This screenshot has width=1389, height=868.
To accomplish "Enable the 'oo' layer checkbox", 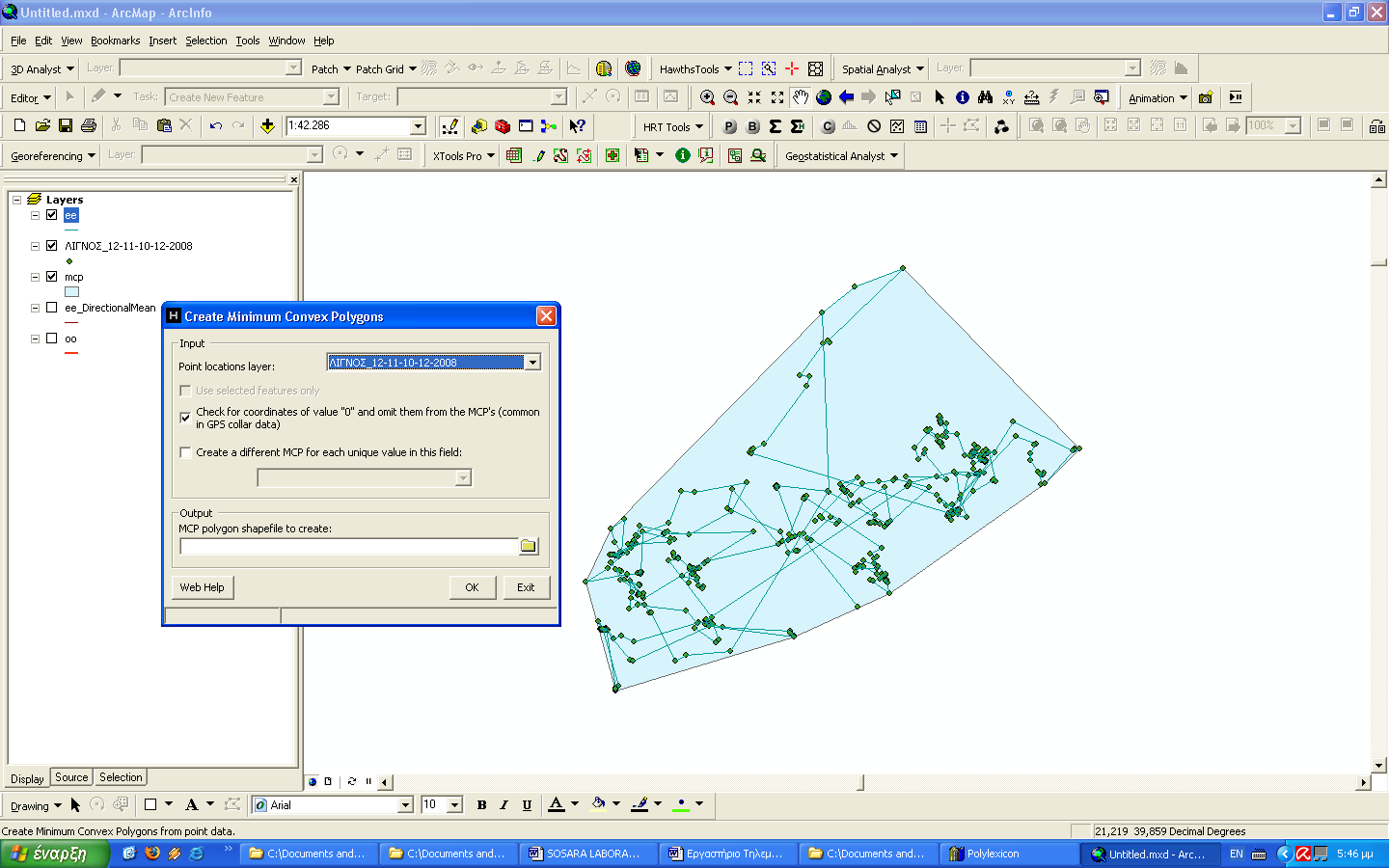I will 52,339.
